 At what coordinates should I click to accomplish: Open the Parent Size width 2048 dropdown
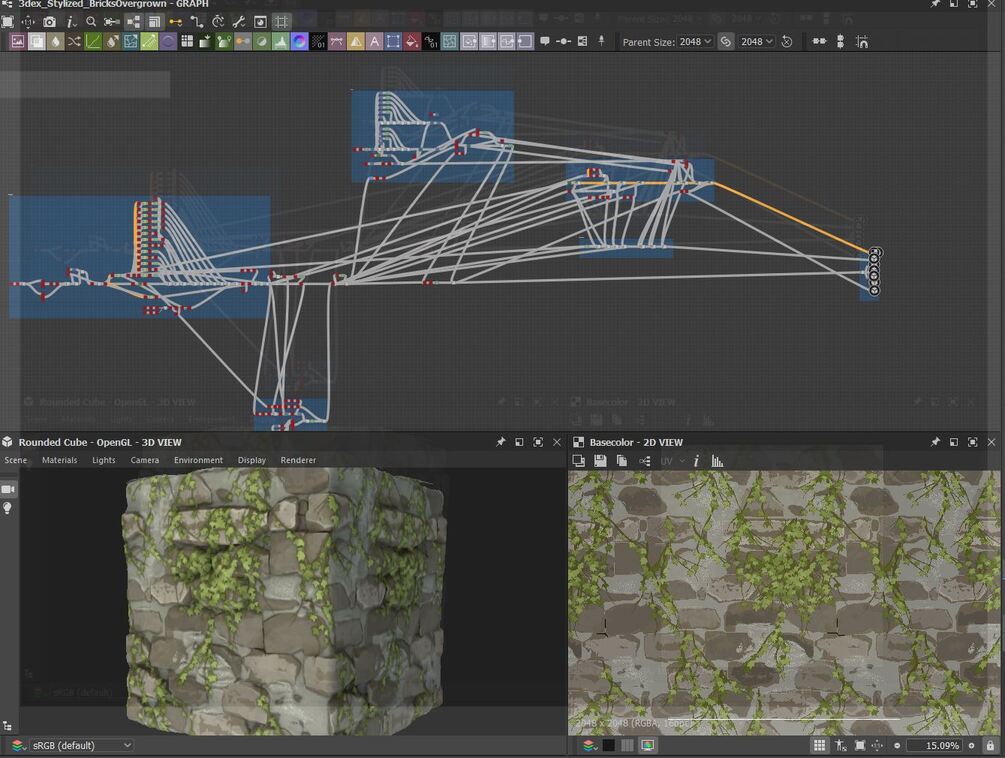point(695,42)
